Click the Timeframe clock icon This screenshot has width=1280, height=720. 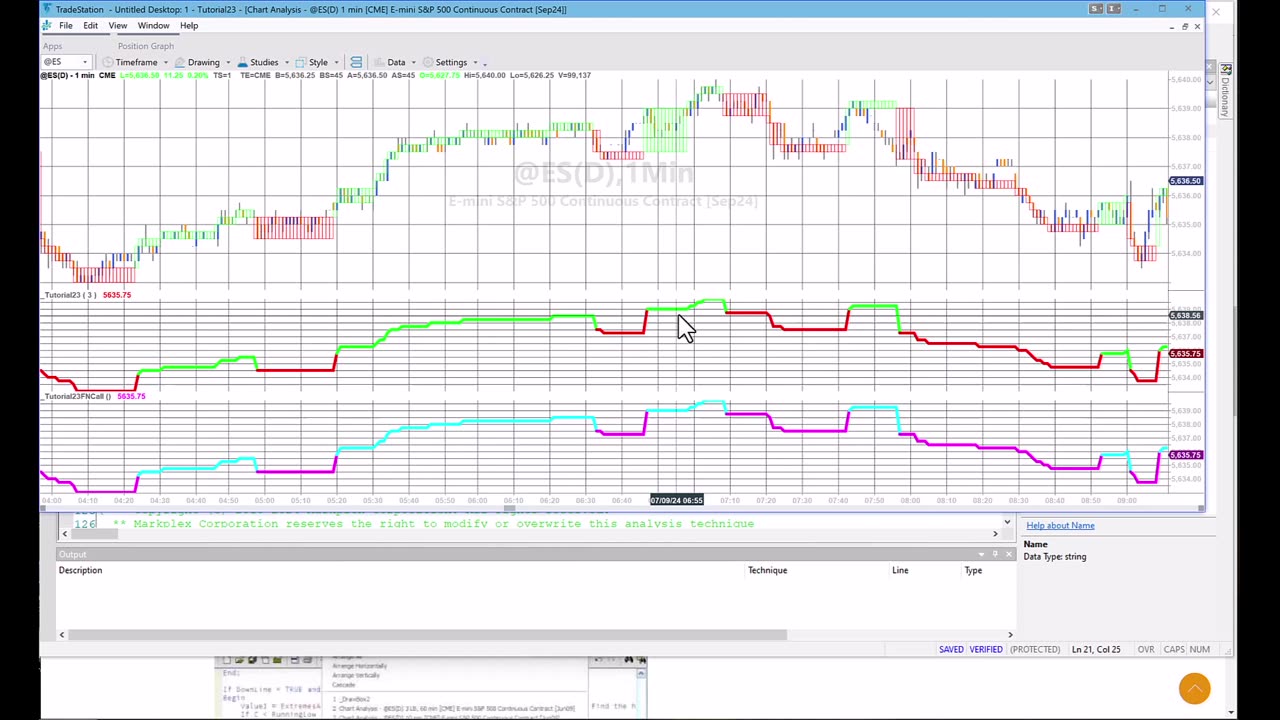[107, 62]
